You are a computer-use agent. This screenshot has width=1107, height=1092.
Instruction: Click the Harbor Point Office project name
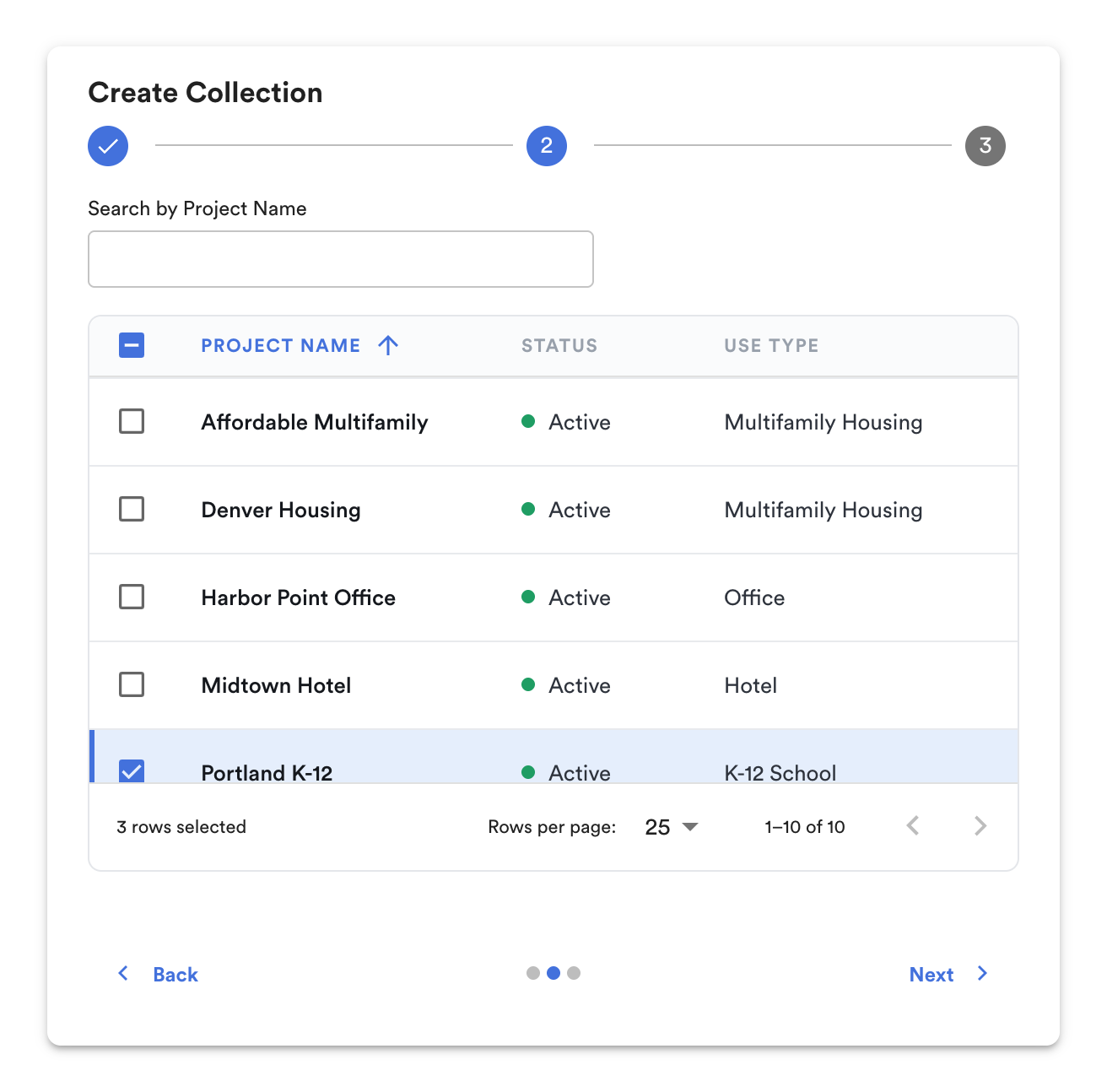tap(299, 597)
